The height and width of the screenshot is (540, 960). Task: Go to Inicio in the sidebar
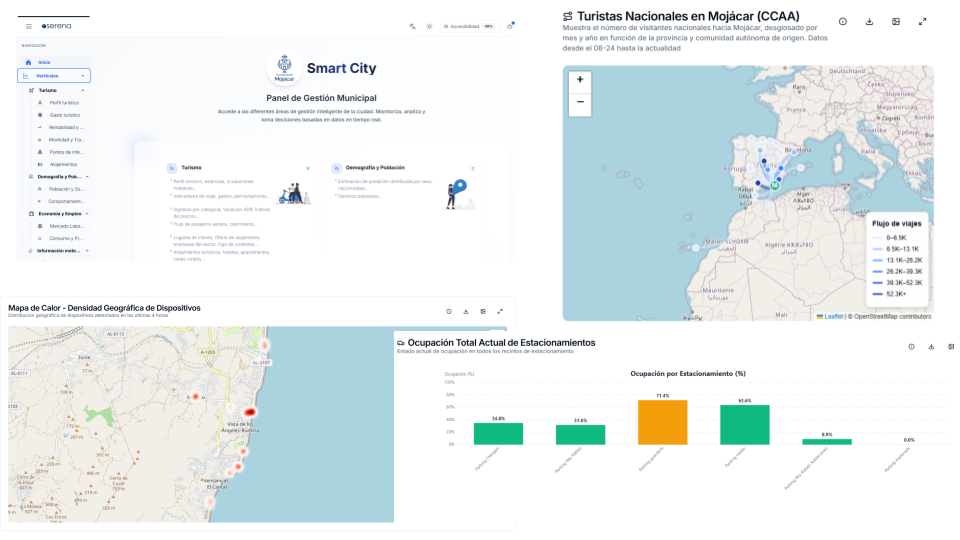coord(44,62)
